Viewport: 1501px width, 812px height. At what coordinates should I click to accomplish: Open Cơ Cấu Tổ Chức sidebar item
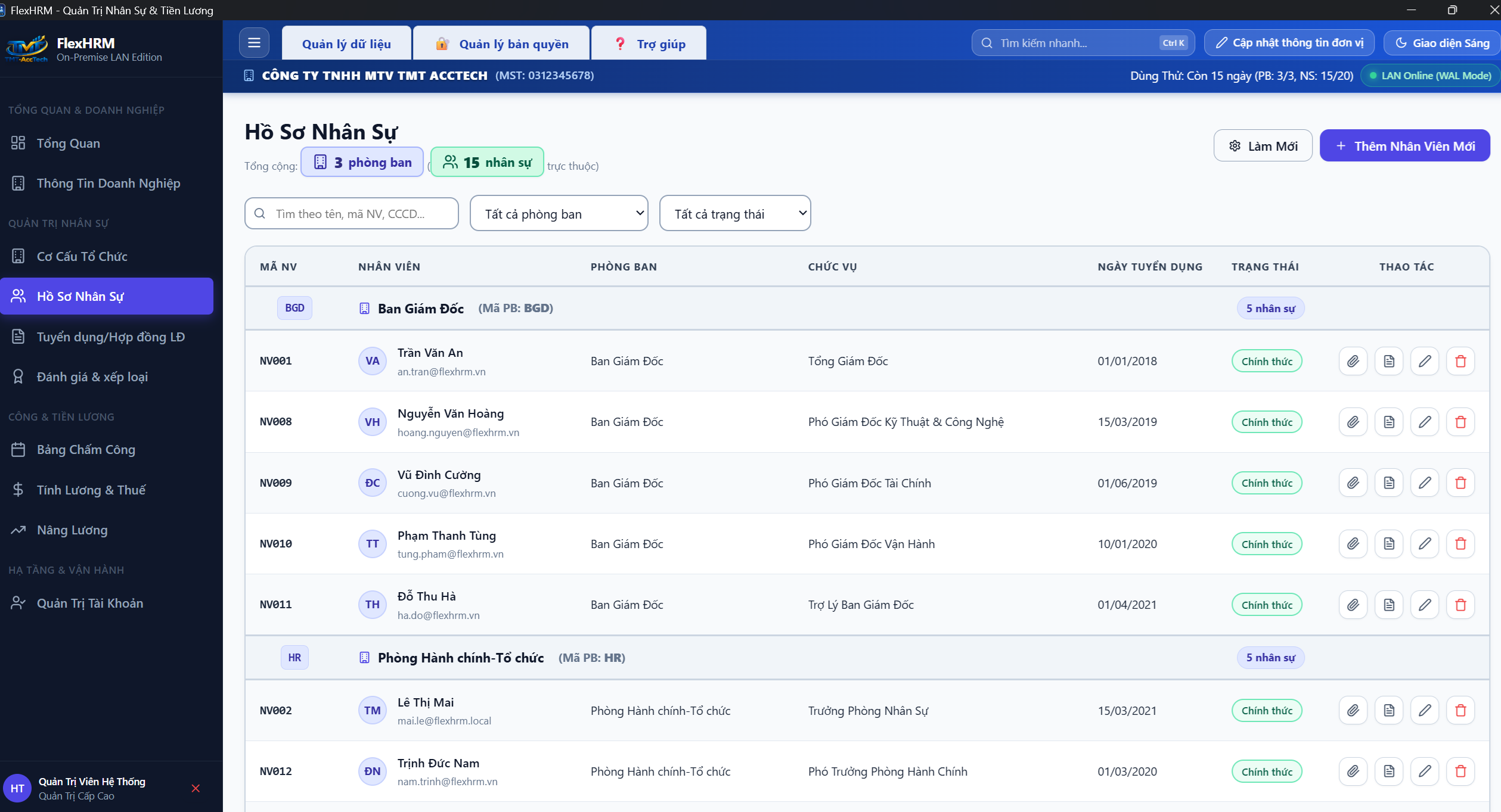107,256
